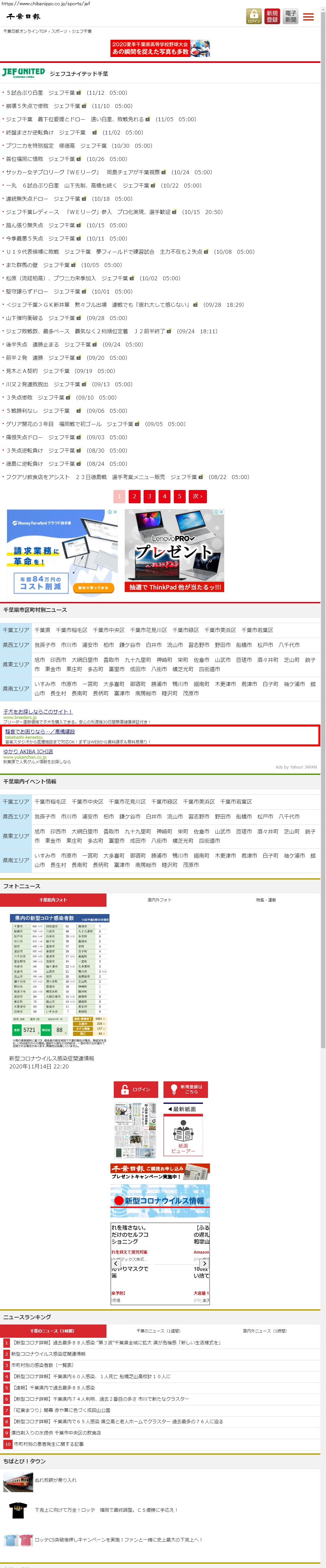Open the hamburger menu icon
Viewport: 326px width, 1568px height.
tap(308, 17)
